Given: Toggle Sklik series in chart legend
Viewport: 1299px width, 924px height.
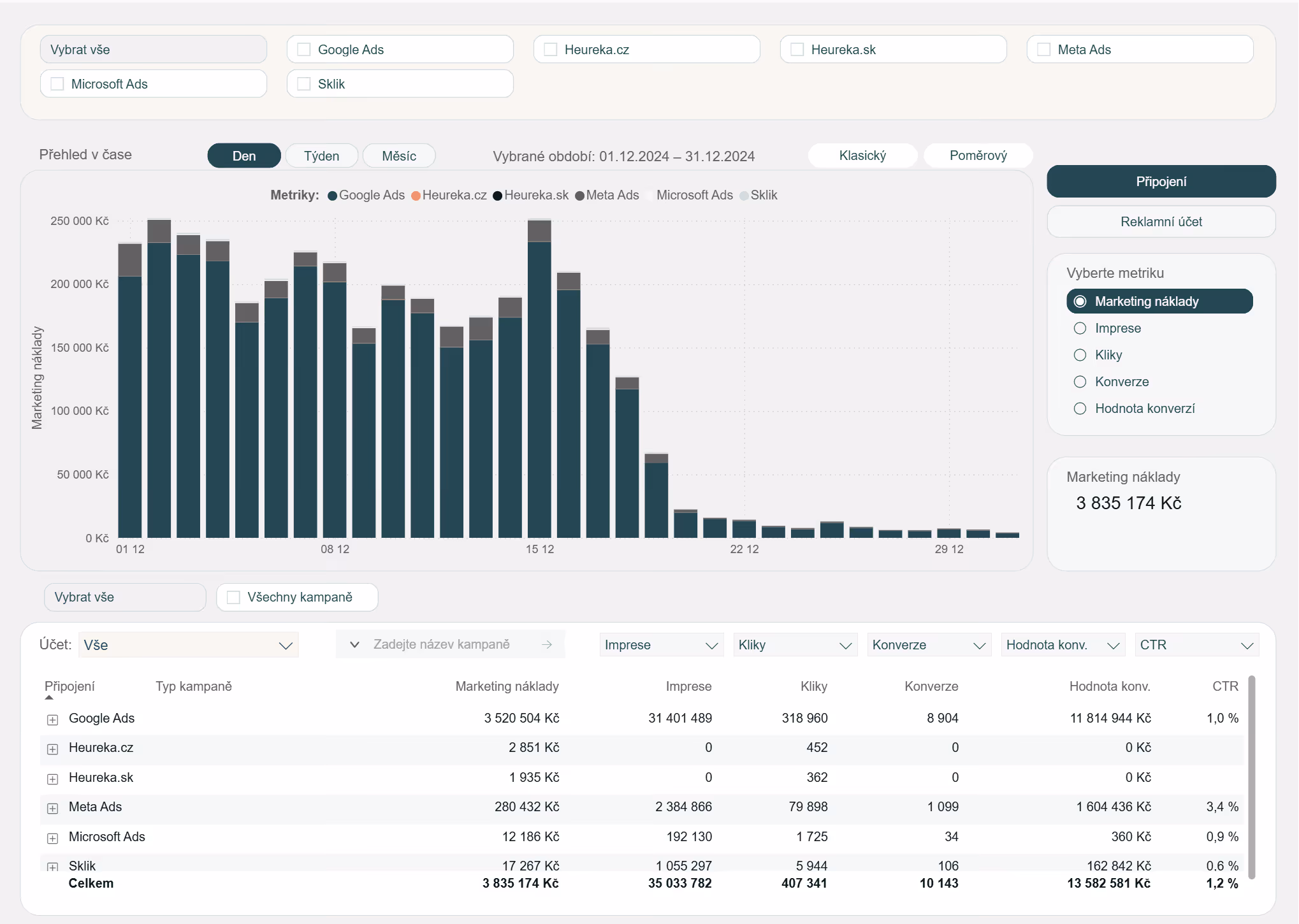Looking at the screenshot, I should tap(758, 195).
